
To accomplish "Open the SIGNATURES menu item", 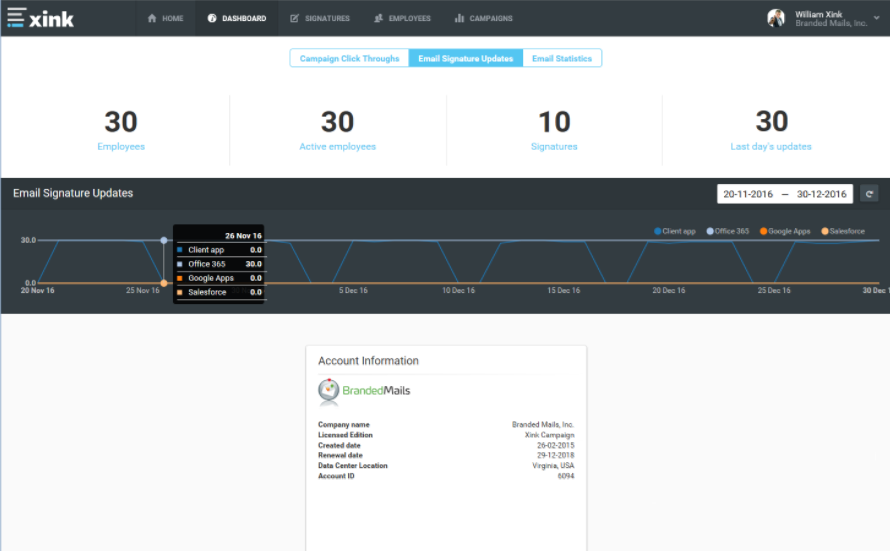I will [320, 18].
